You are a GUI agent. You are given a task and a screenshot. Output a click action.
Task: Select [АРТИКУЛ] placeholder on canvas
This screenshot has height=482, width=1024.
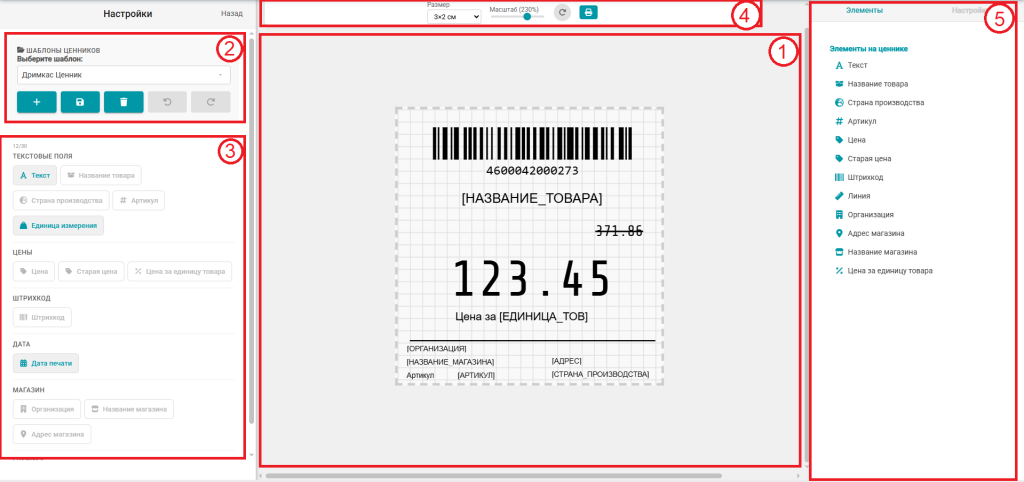[x=476, y=376]
